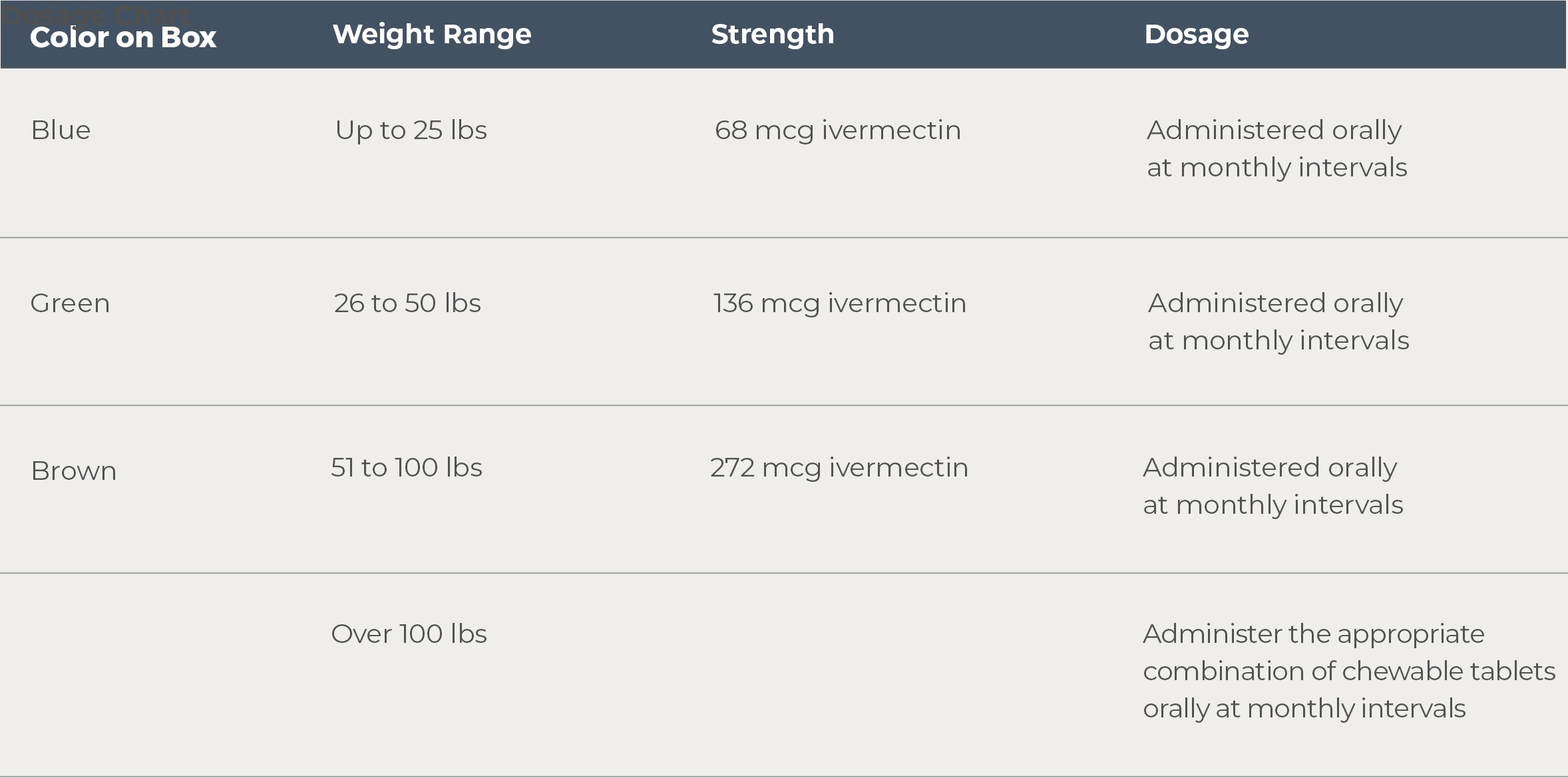Select the 272 mcg ivermectin text
Image resolution: width=1568 pixels, height=778 pixels.
(839, 468)
